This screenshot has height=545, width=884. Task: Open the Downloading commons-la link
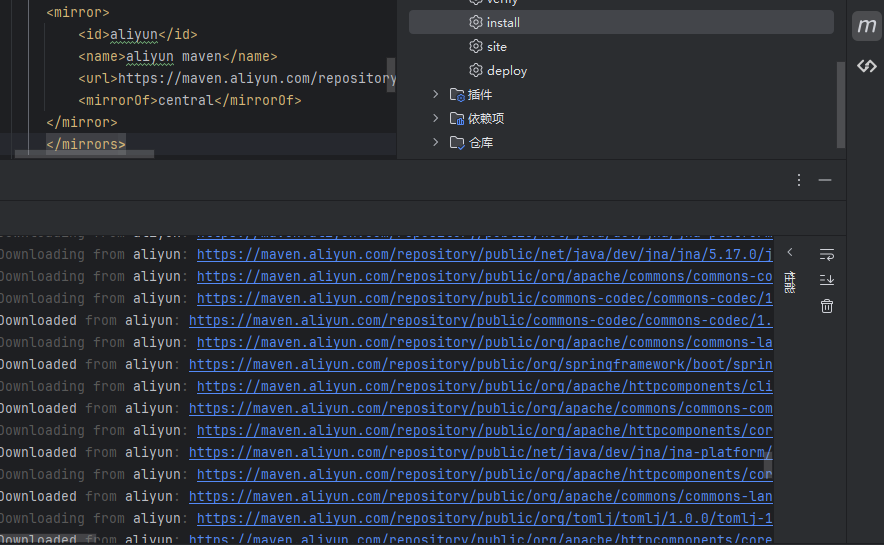pos(484,343)
